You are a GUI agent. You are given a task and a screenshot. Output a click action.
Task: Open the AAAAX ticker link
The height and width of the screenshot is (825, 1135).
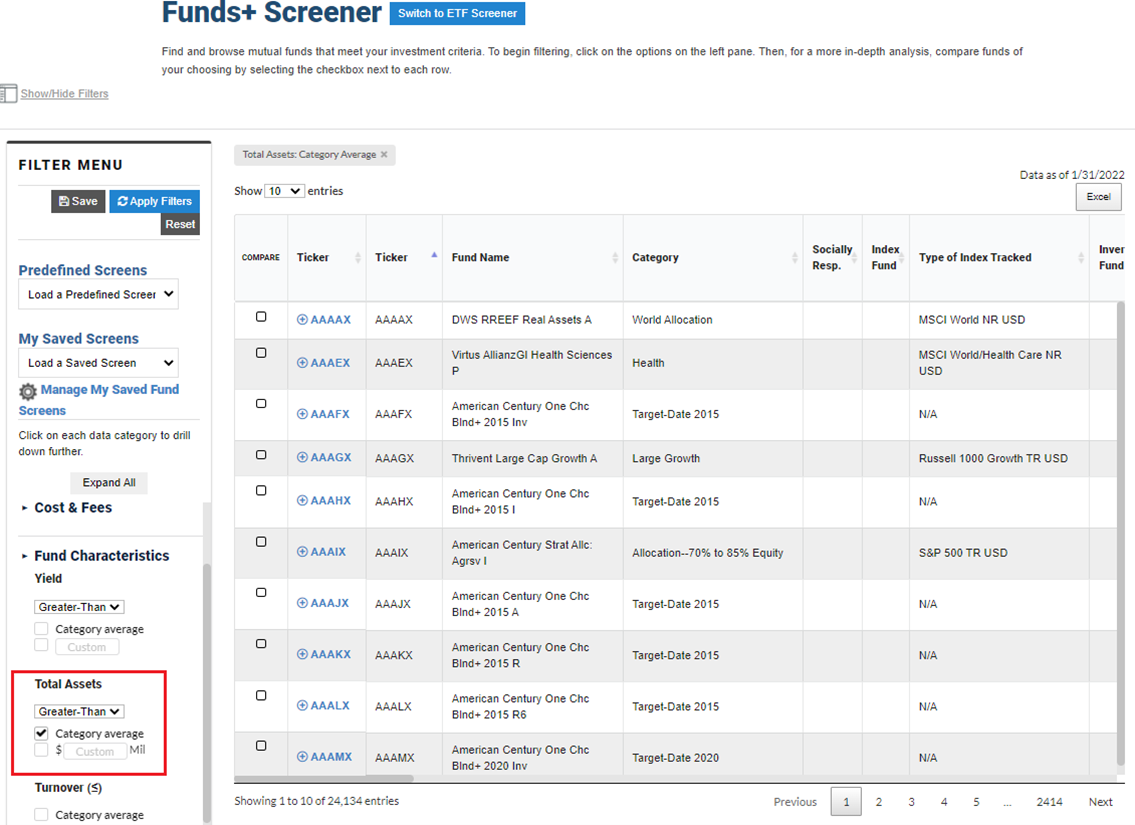(x=331, y=319)
